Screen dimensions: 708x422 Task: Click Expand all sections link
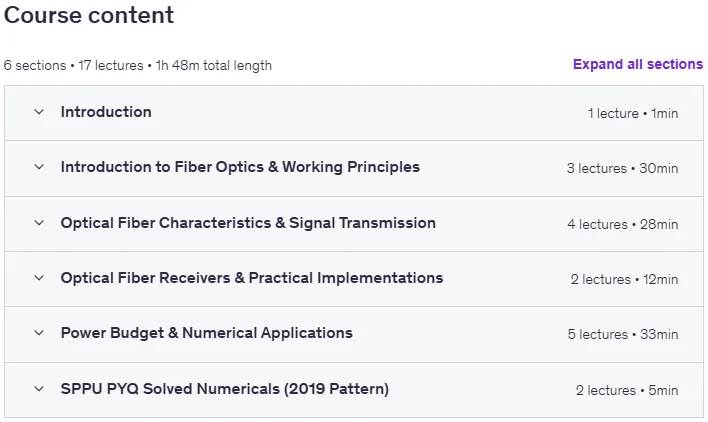[x=638, y=64]
